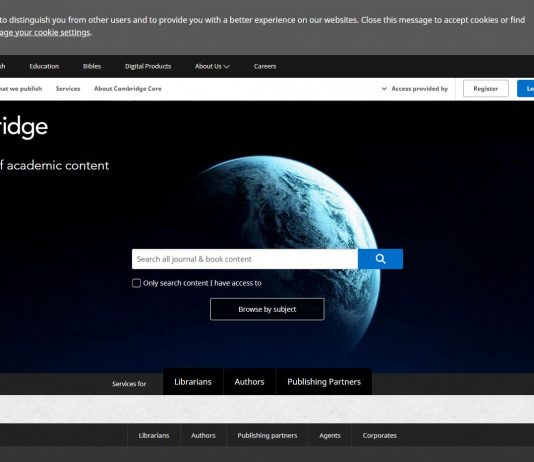Follow the cookie settings link in banner
The image size is (534, 462).
pyautogui.click(x=45, y=32)
